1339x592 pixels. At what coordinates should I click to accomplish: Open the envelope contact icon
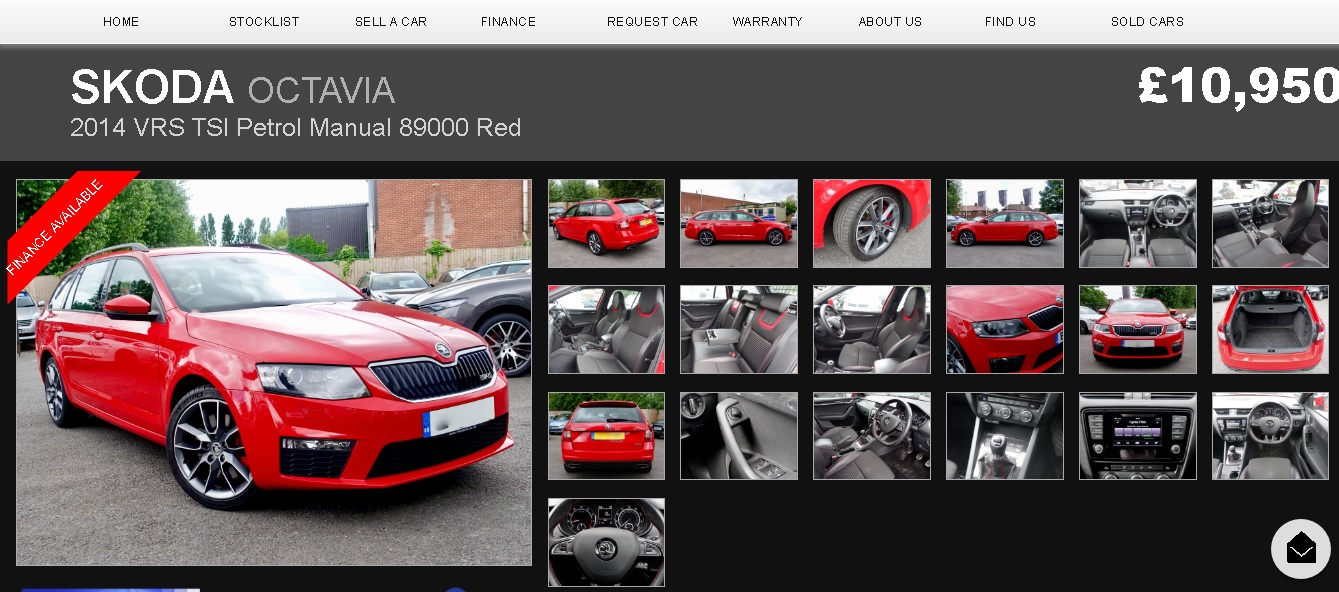point(1300,548)
